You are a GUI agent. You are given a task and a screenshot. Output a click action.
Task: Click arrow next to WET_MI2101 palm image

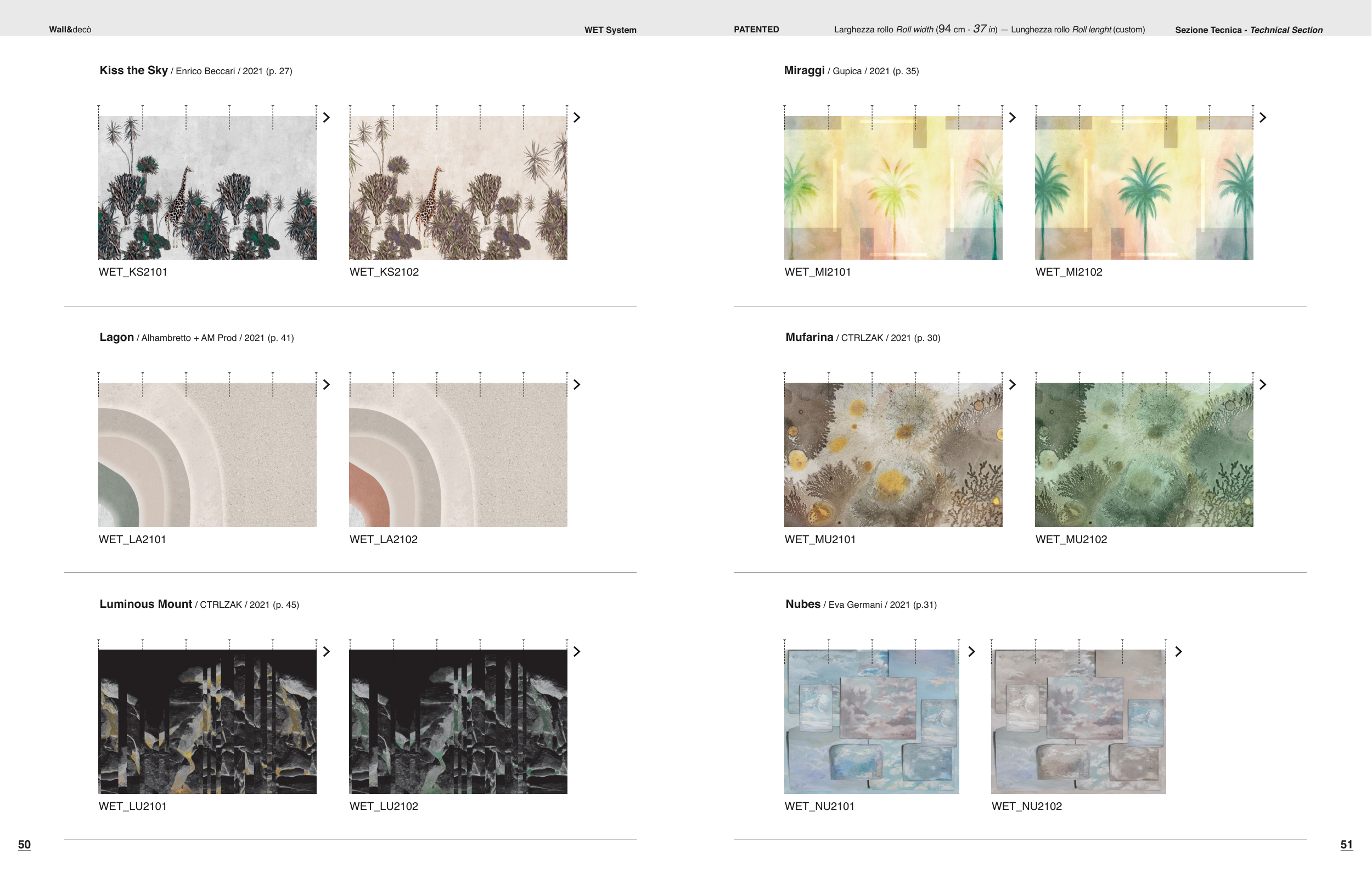pyautogui.click(x=1011, y=118)
